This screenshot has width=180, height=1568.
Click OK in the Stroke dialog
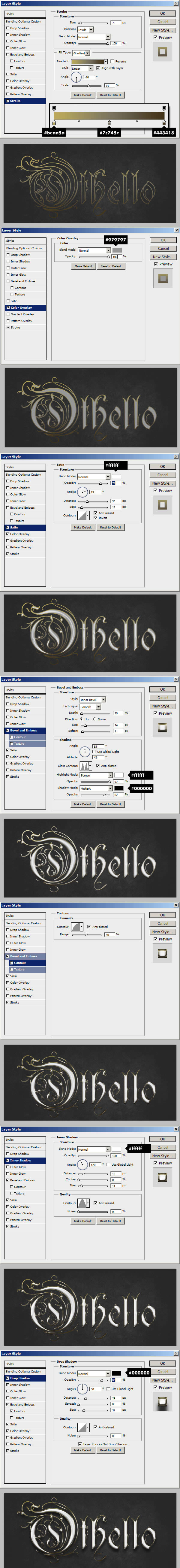162,14
